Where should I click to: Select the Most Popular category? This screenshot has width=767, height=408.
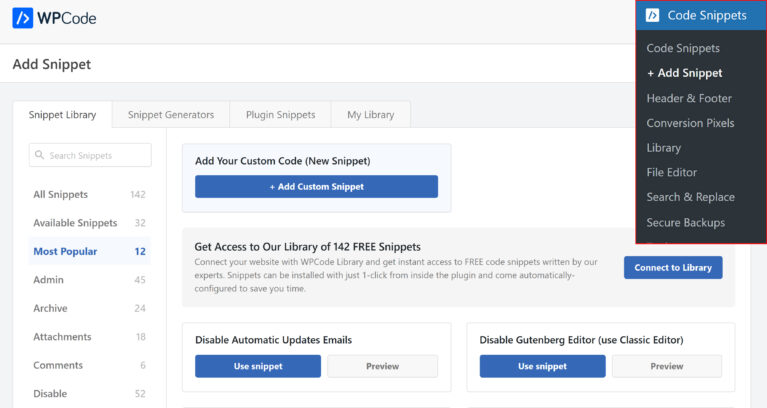tap(90, 251)
